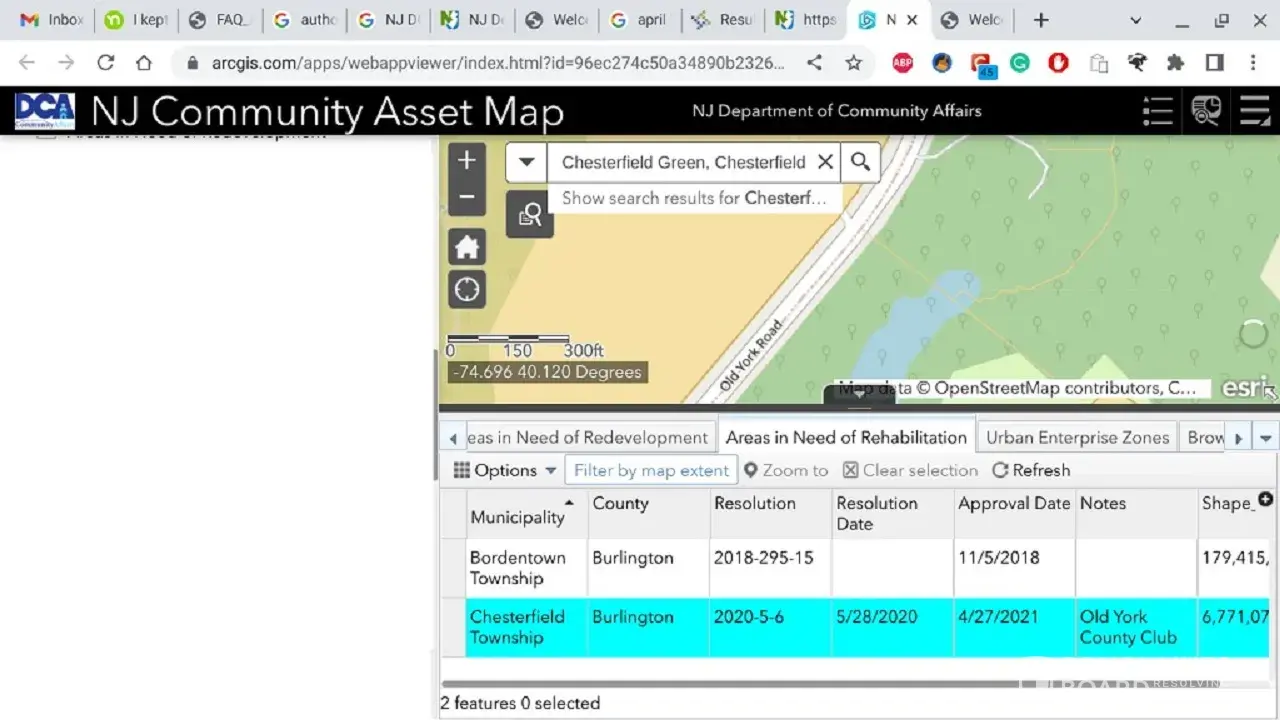This screenshot has width=1280, height=720.
Task: Toggle the partially hidden layer checkbox
Action: tap(46, 135)
